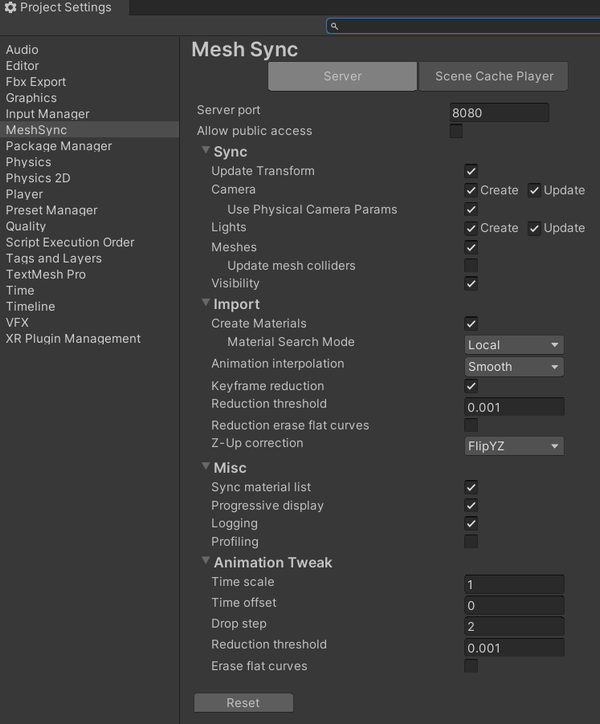The image size is (600, 724).
Task: Collapse the Animation Tweak section
Action: [206, 563]
